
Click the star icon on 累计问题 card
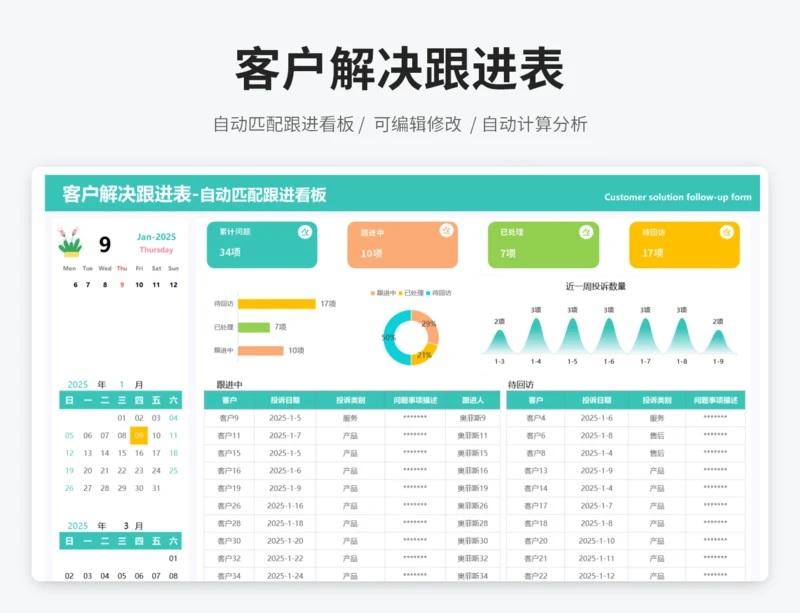[305, 232]
